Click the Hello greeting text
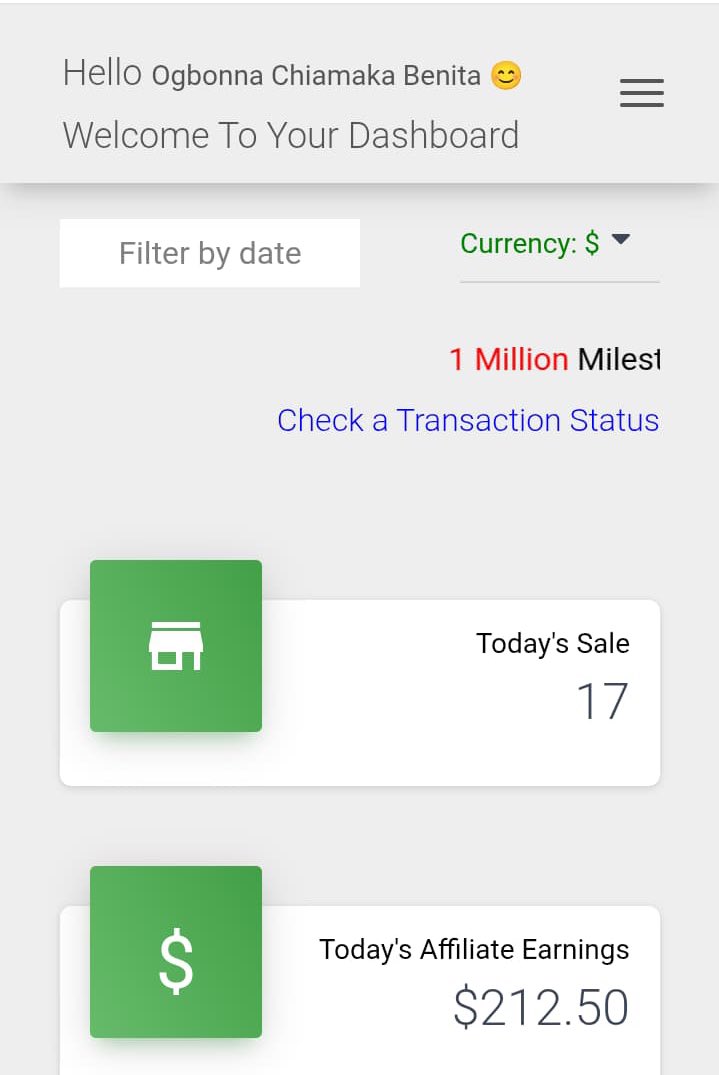 pyautogui.click(x=102, y=73)
